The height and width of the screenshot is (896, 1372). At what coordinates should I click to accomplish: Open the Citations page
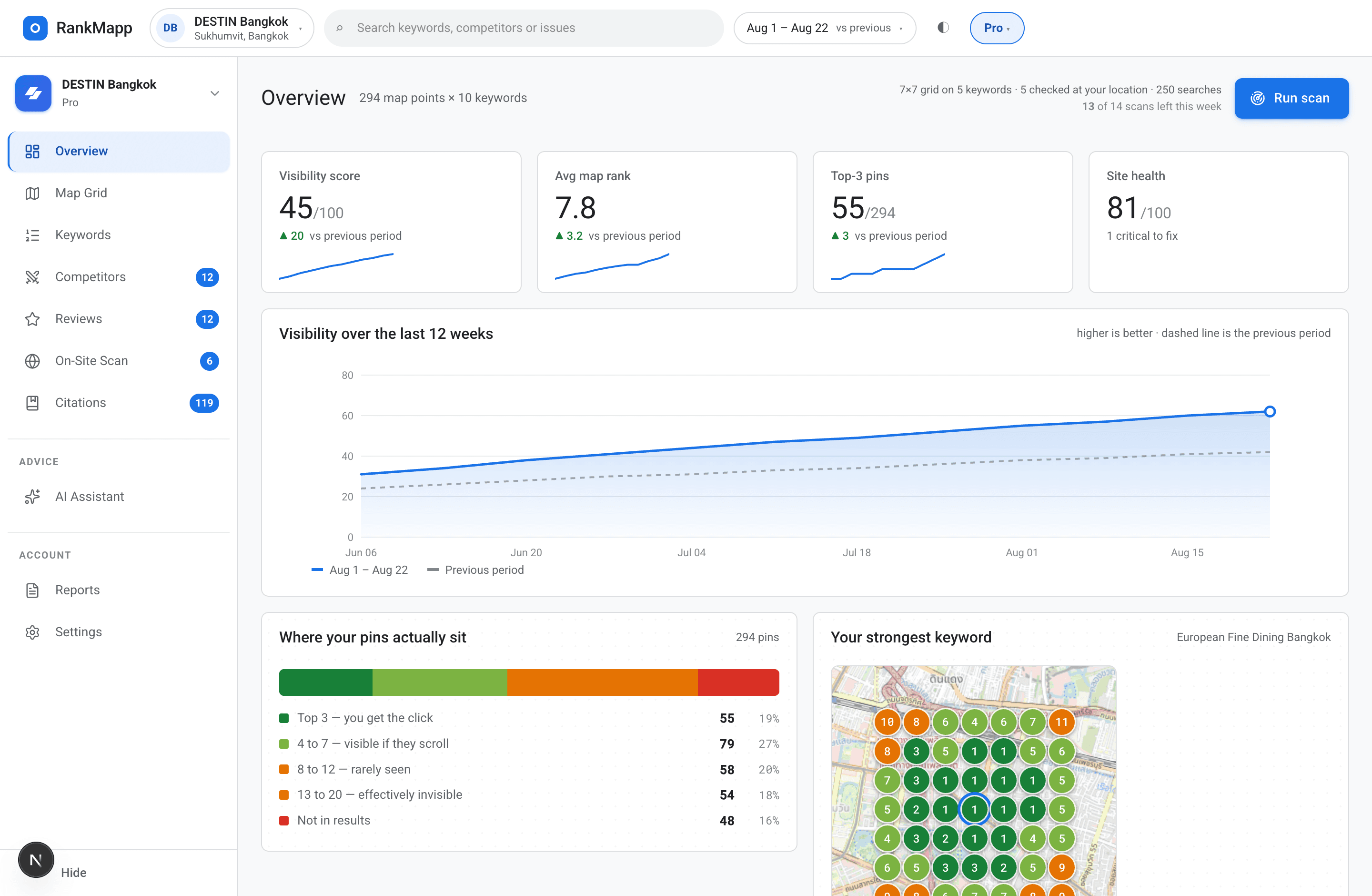coord(119,403)
